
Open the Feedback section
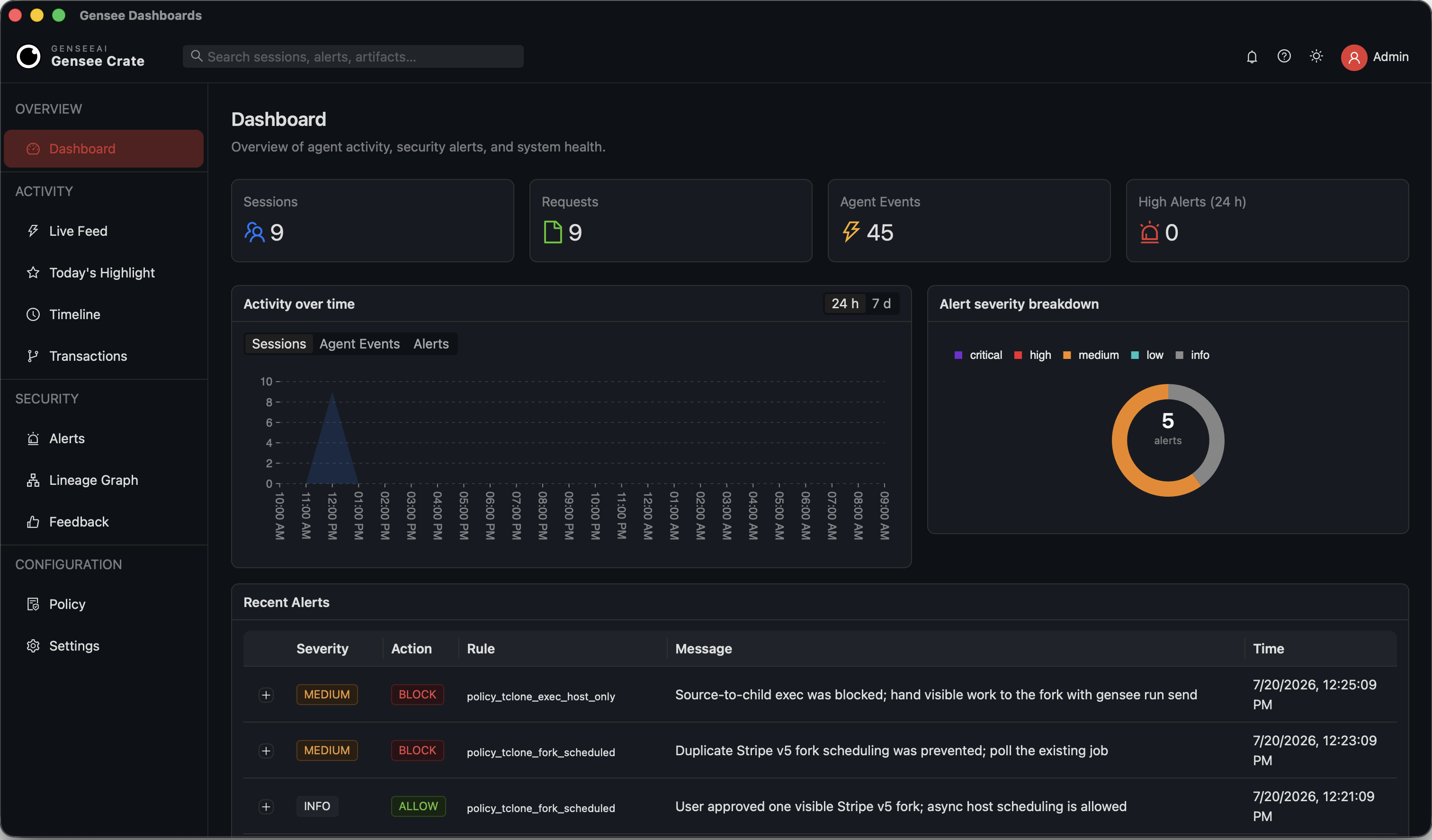(x=103, y=522)
